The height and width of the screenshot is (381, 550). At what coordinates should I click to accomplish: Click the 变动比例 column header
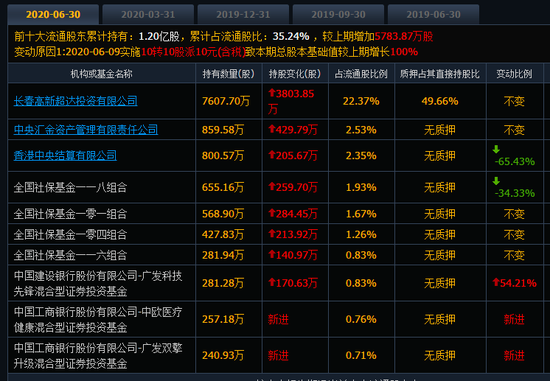click(514, 74)
